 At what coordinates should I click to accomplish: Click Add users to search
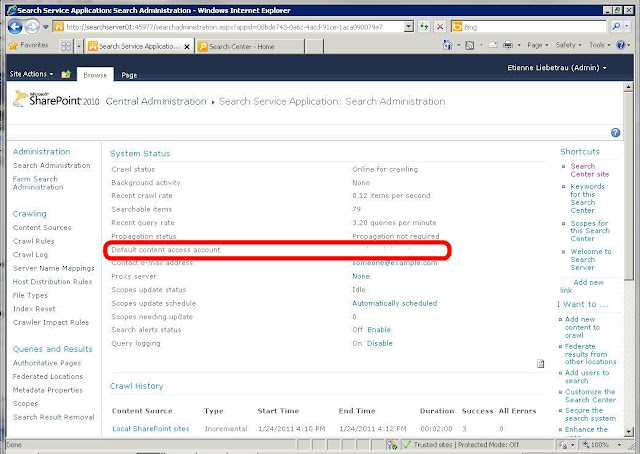(587, 377)
